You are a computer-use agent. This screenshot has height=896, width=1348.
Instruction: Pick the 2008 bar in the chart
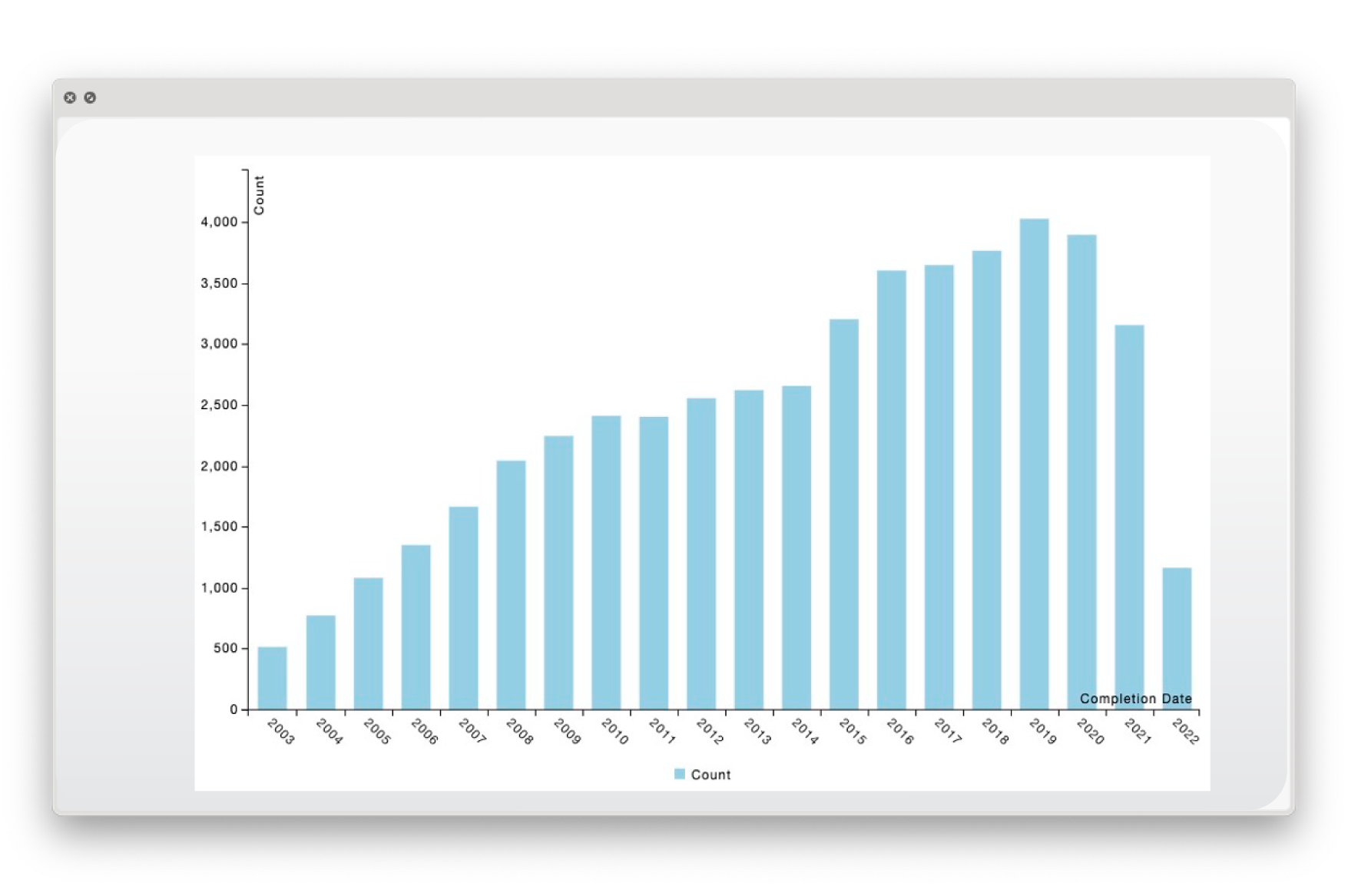pos(511,584)
